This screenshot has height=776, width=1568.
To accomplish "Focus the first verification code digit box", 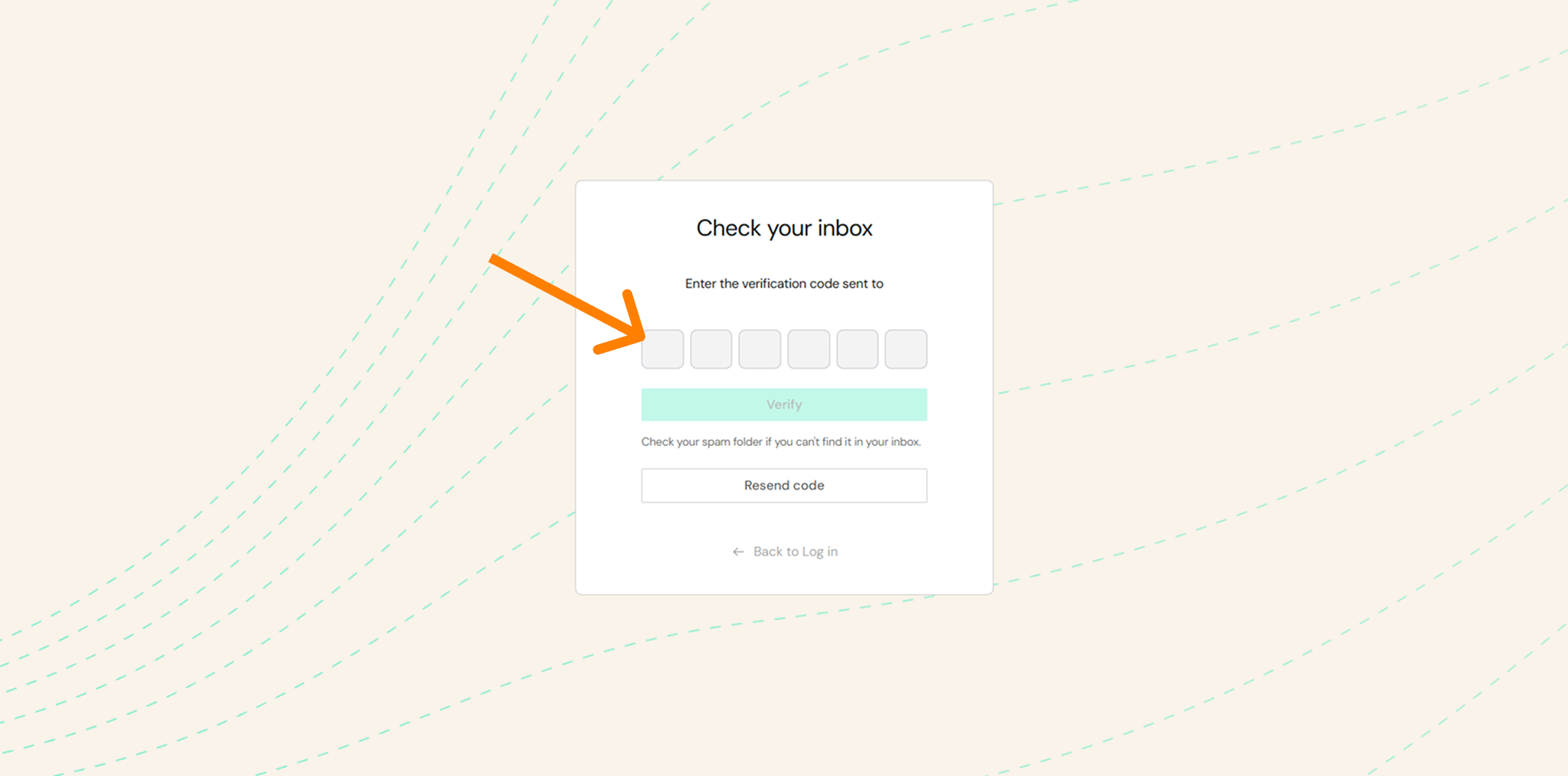I will pos(663,349).
